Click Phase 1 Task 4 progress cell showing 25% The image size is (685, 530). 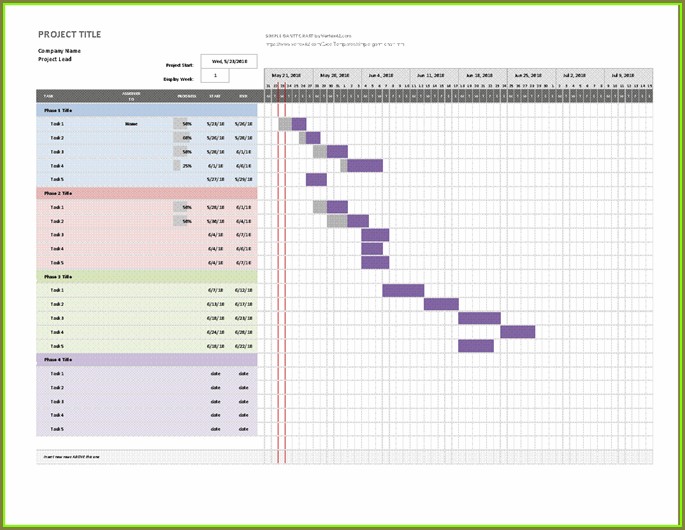pyautogui.click(x=187, y=166)
